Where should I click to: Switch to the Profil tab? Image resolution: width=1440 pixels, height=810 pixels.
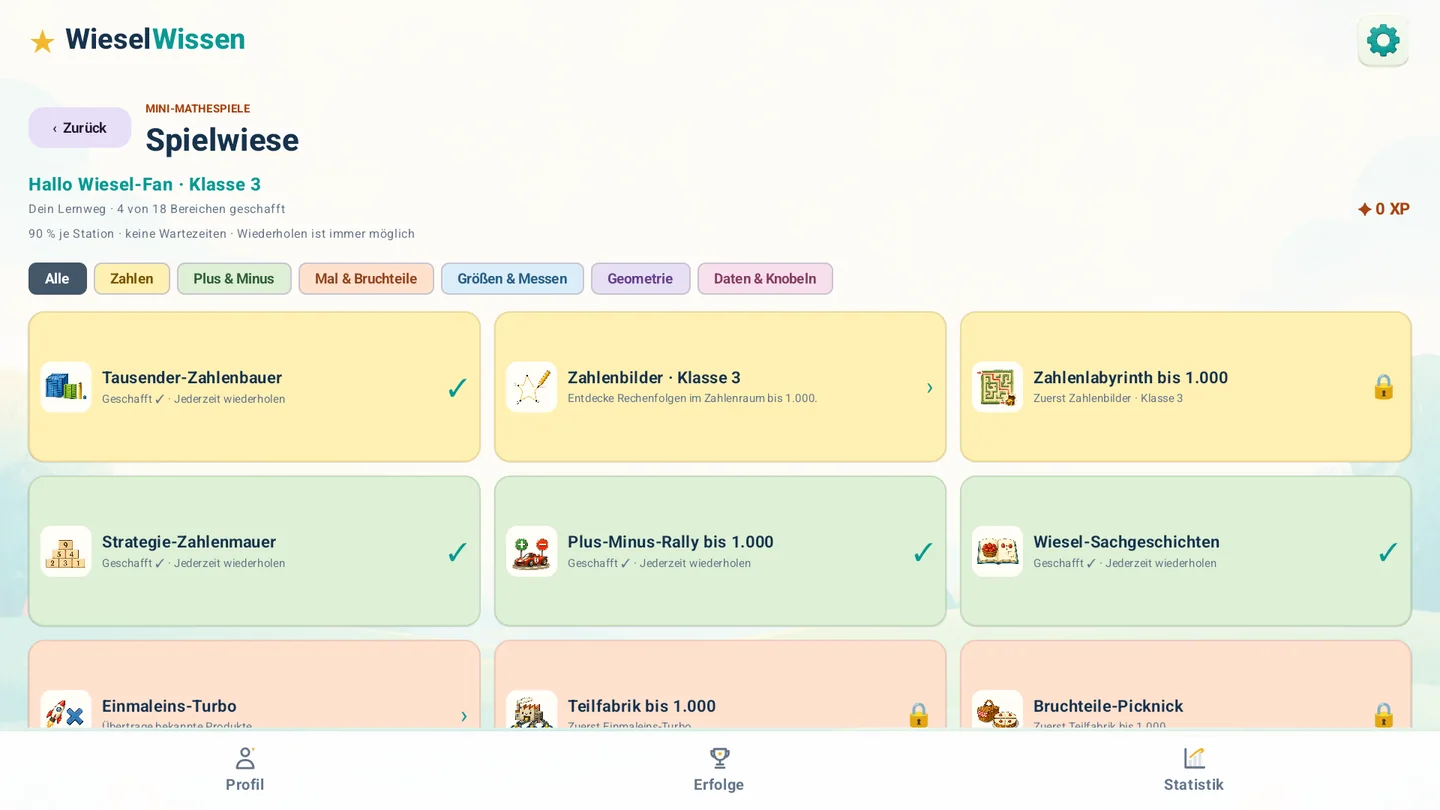pos(245,770)
